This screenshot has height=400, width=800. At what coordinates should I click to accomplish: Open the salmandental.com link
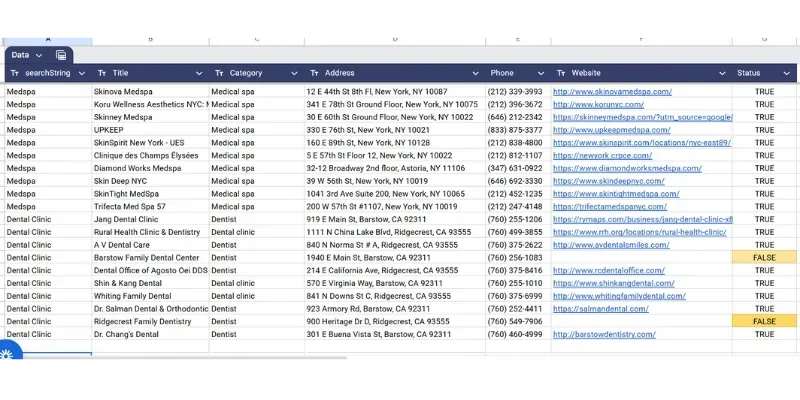(601, 309)
